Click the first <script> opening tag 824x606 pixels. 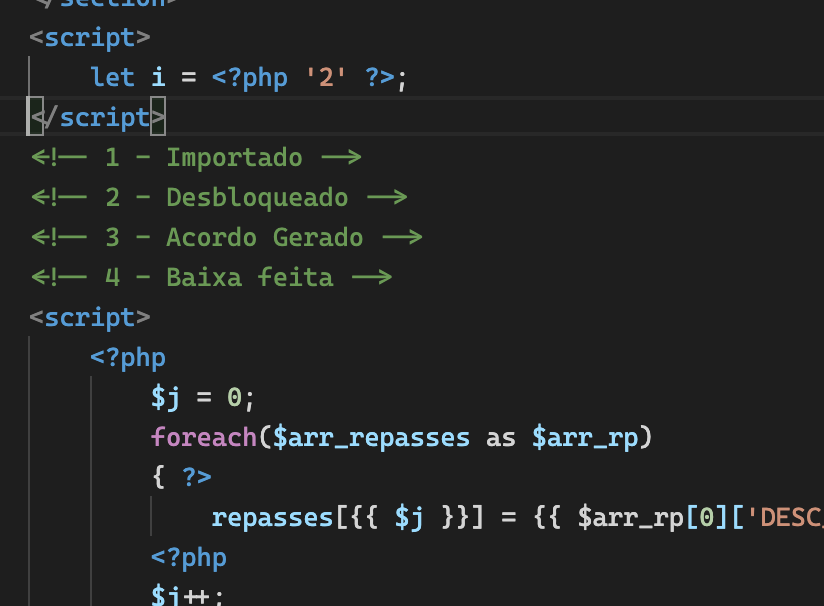(90, 37)
